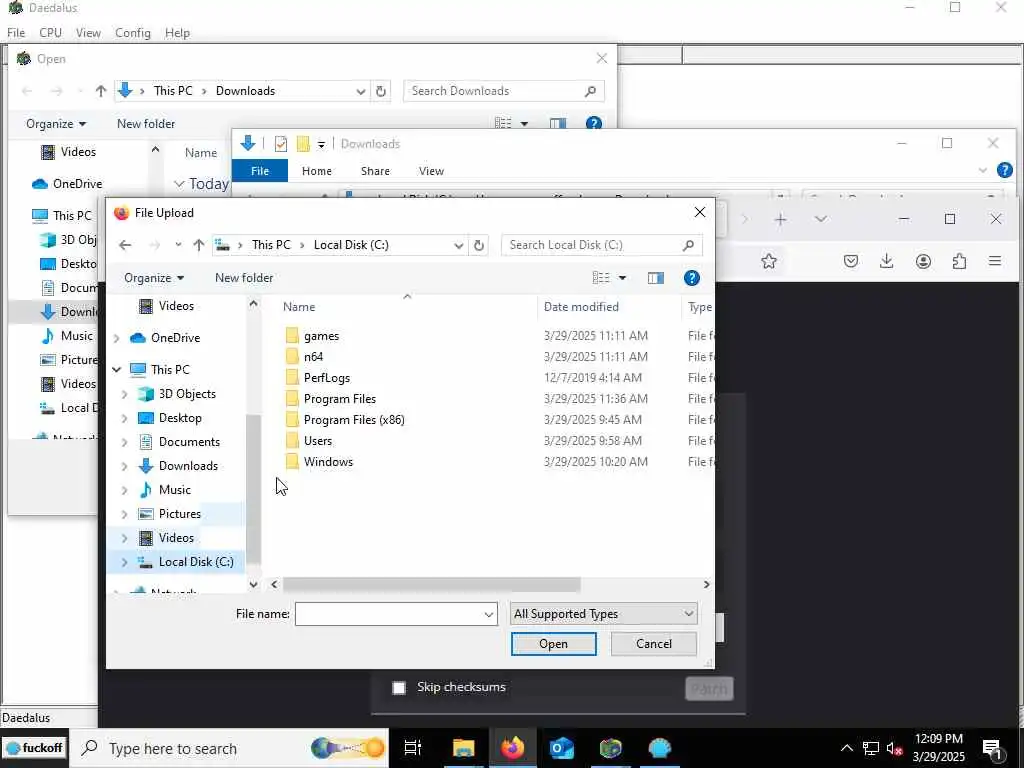Open Firefox account icon
This screenshot has width=1024, height=768.
(x=923, y=262)
